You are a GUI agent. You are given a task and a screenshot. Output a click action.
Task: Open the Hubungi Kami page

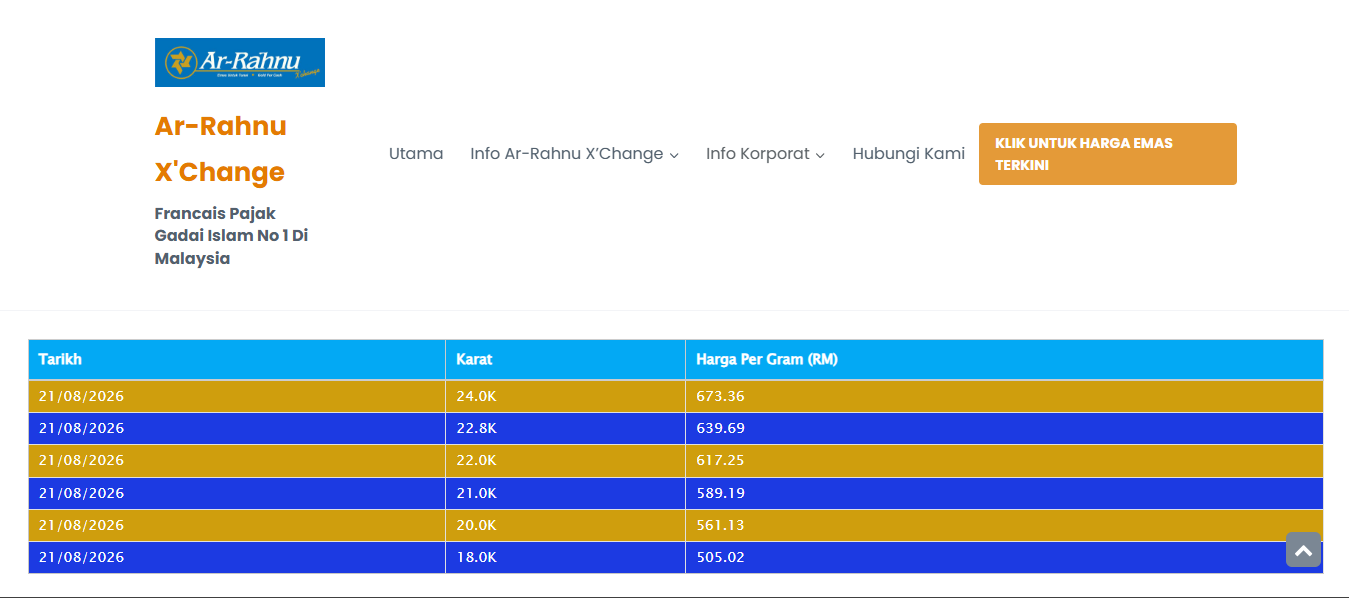909,154
